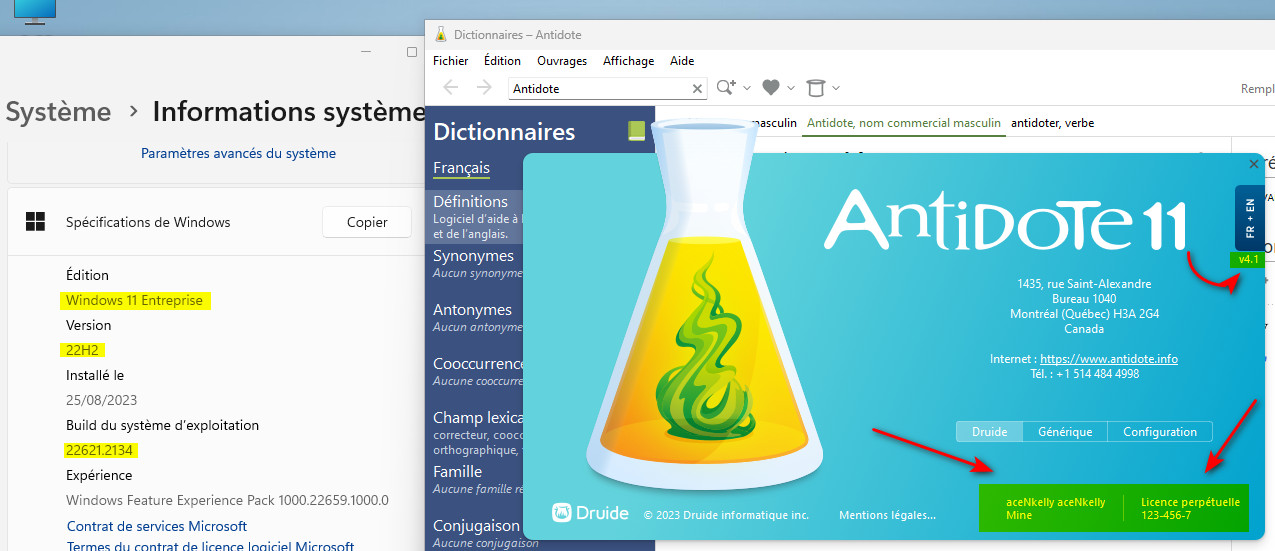The image size is (1275, 551).
Task: Click the magnifier-plus search icon
Action: [726, 88]
